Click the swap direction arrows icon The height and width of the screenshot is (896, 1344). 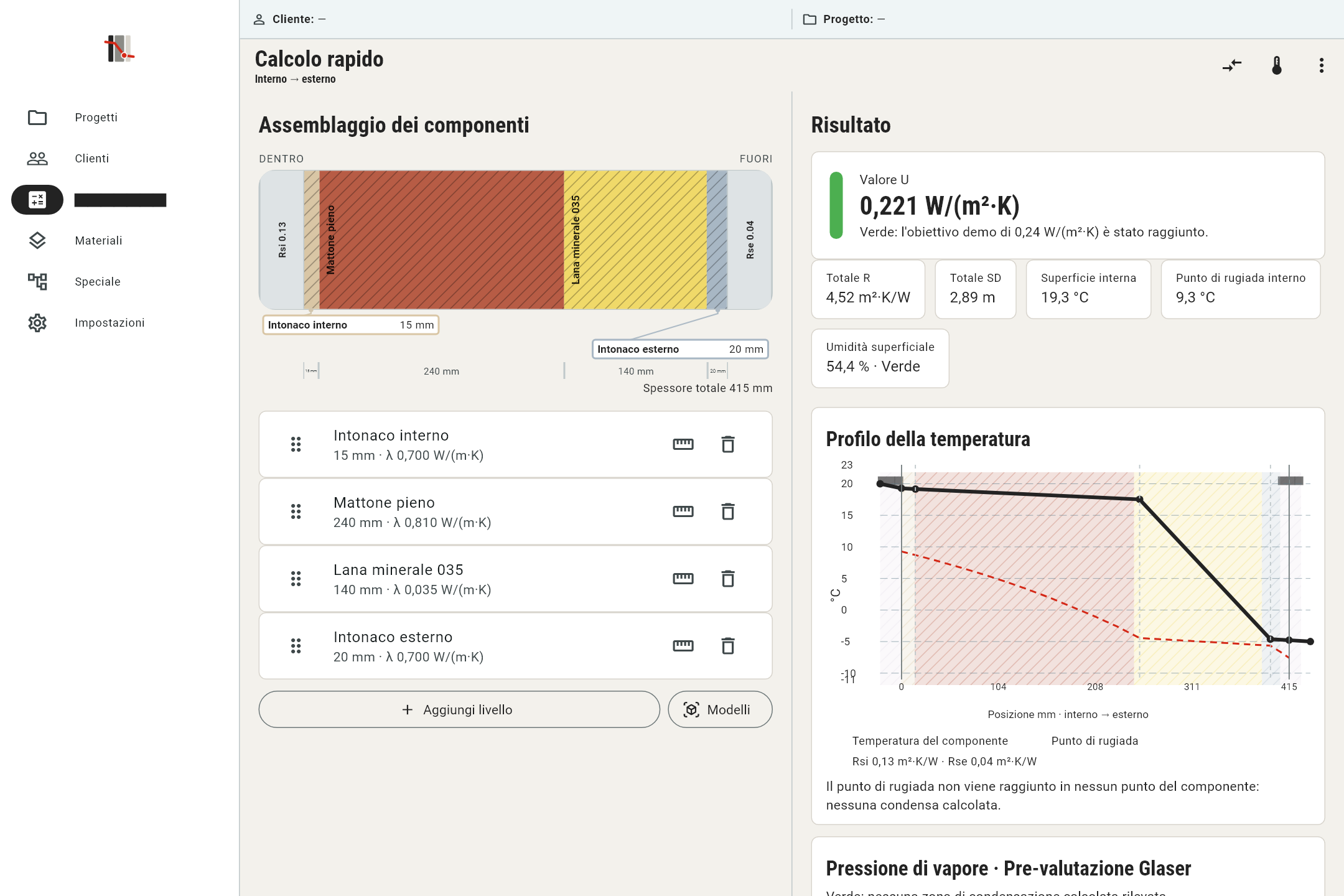pos(1231,65)
